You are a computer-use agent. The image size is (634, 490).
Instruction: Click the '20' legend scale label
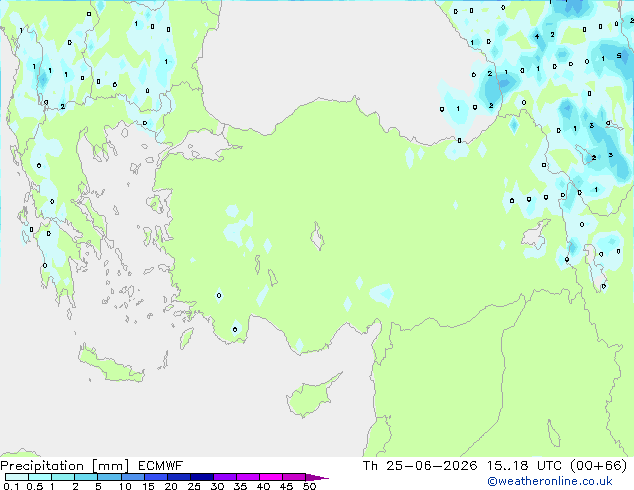click(171, 486)
